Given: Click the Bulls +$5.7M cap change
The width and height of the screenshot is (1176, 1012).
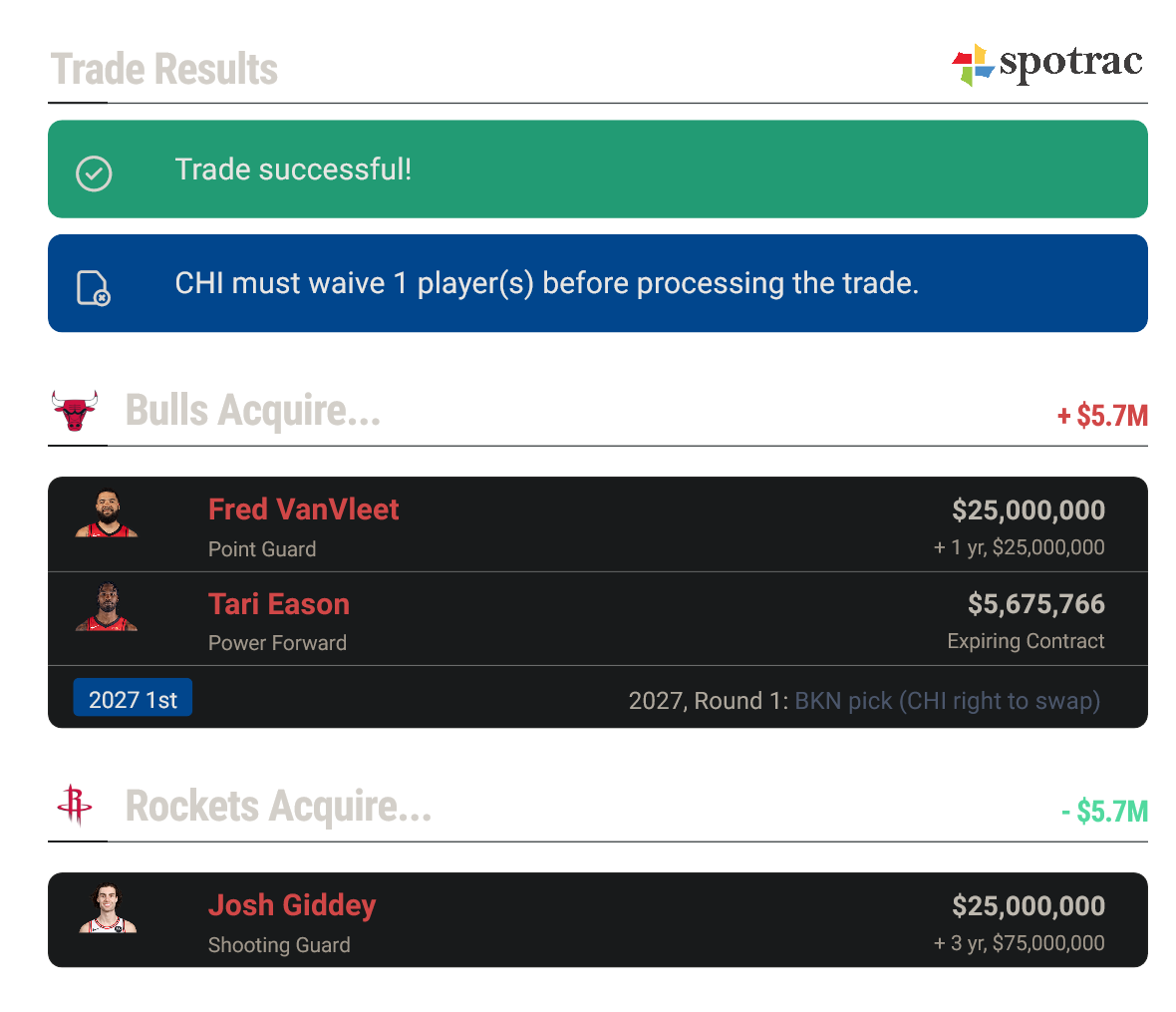Looking at the screenshot, I should [1102, 416].
